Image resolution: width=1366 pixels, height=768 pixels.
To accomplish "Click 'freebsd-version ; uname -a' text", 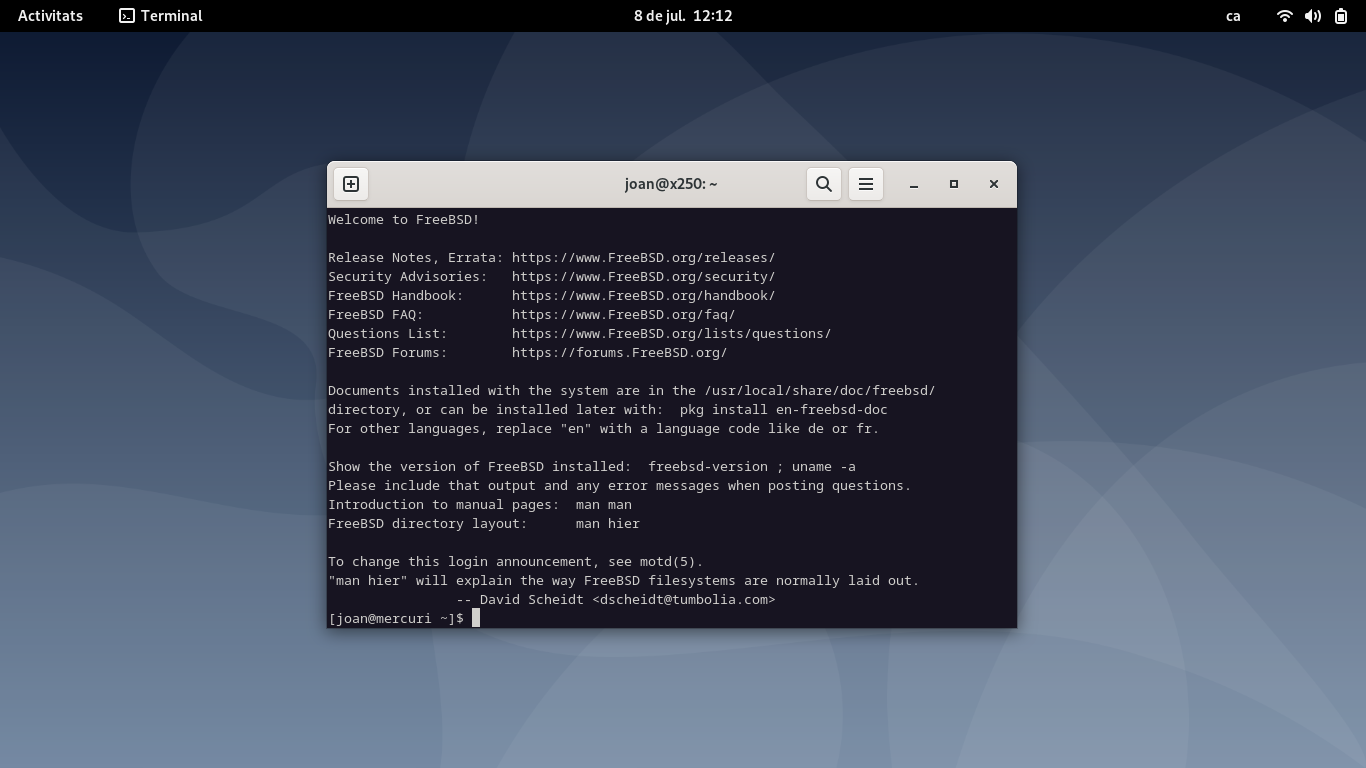I will (751, 466).
